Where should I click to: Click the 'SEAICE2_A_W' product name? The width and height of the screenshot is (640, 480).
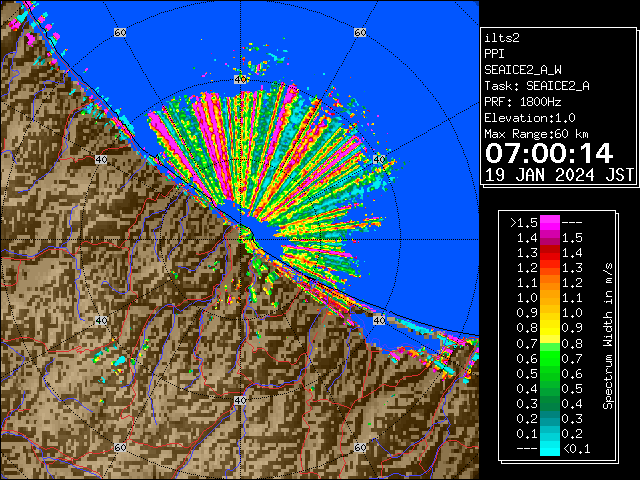point(522,70)
